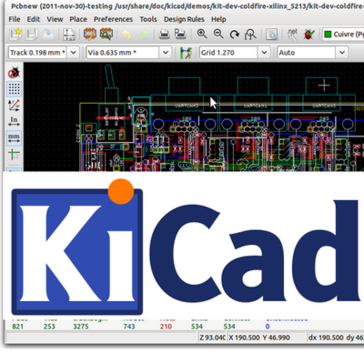The image size is (364, 364).
Task: Click the icon just before Undo
Action: tap(107, 34)
